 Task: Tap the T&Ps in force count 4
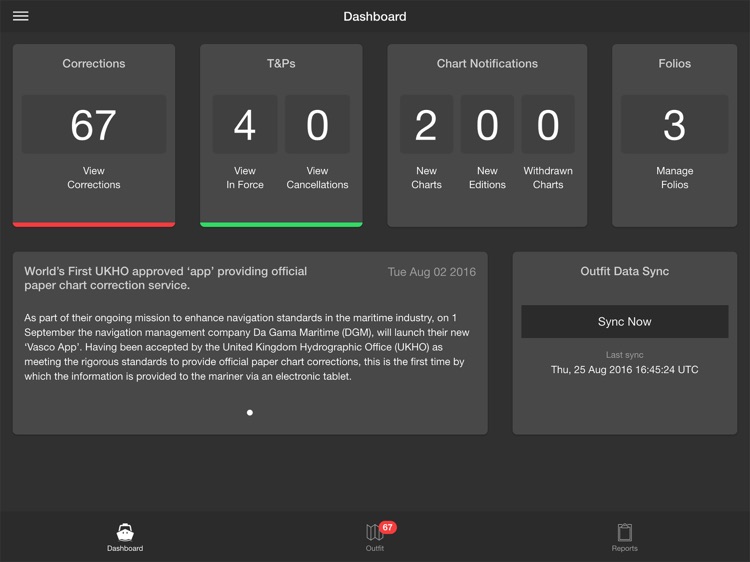tap(245, 125)
